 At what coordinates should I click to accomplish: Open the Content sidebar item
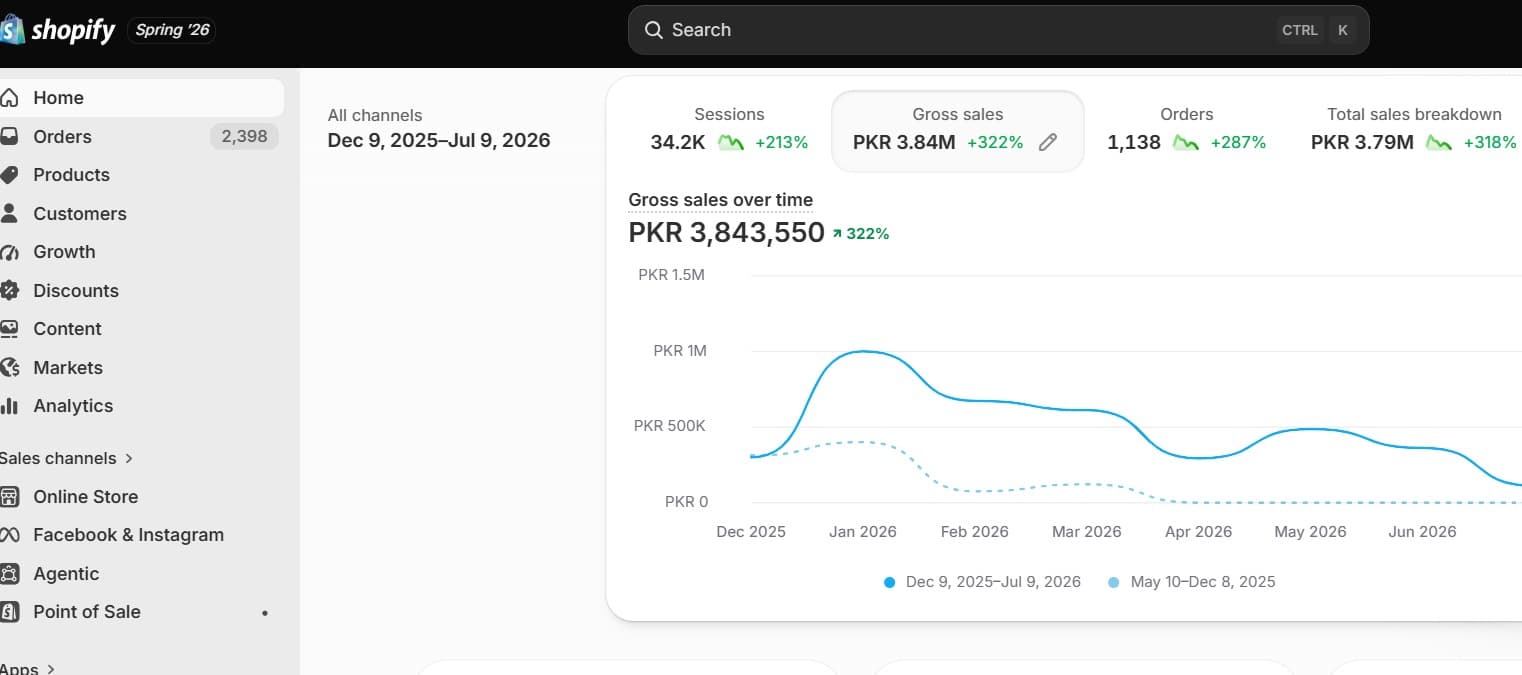pos(142,329)
